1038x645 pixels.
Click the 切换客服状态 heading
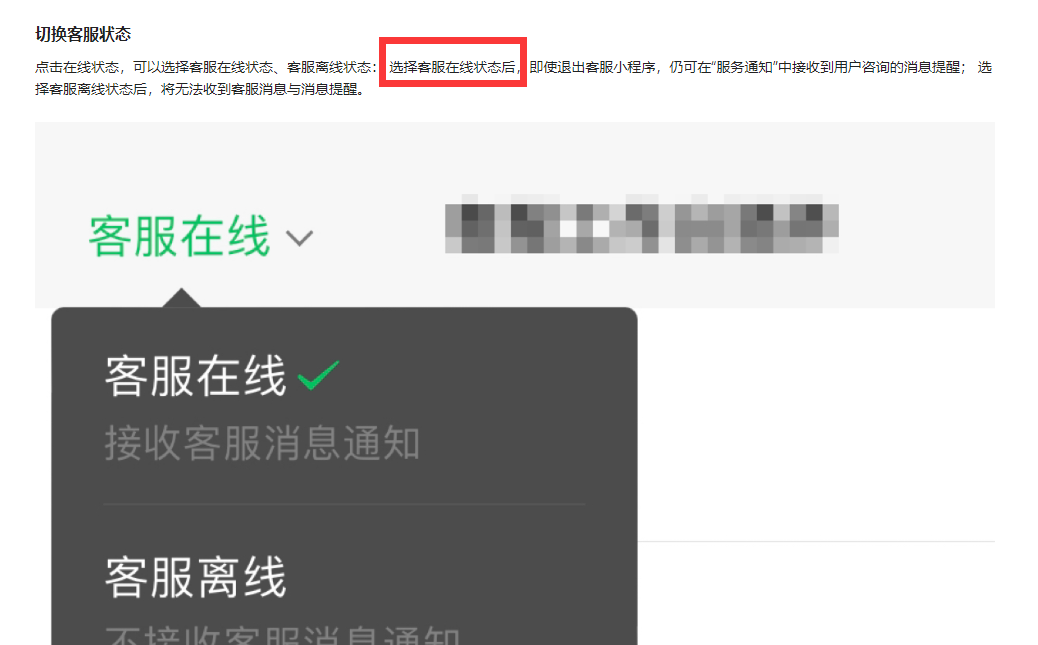point(83,34)
